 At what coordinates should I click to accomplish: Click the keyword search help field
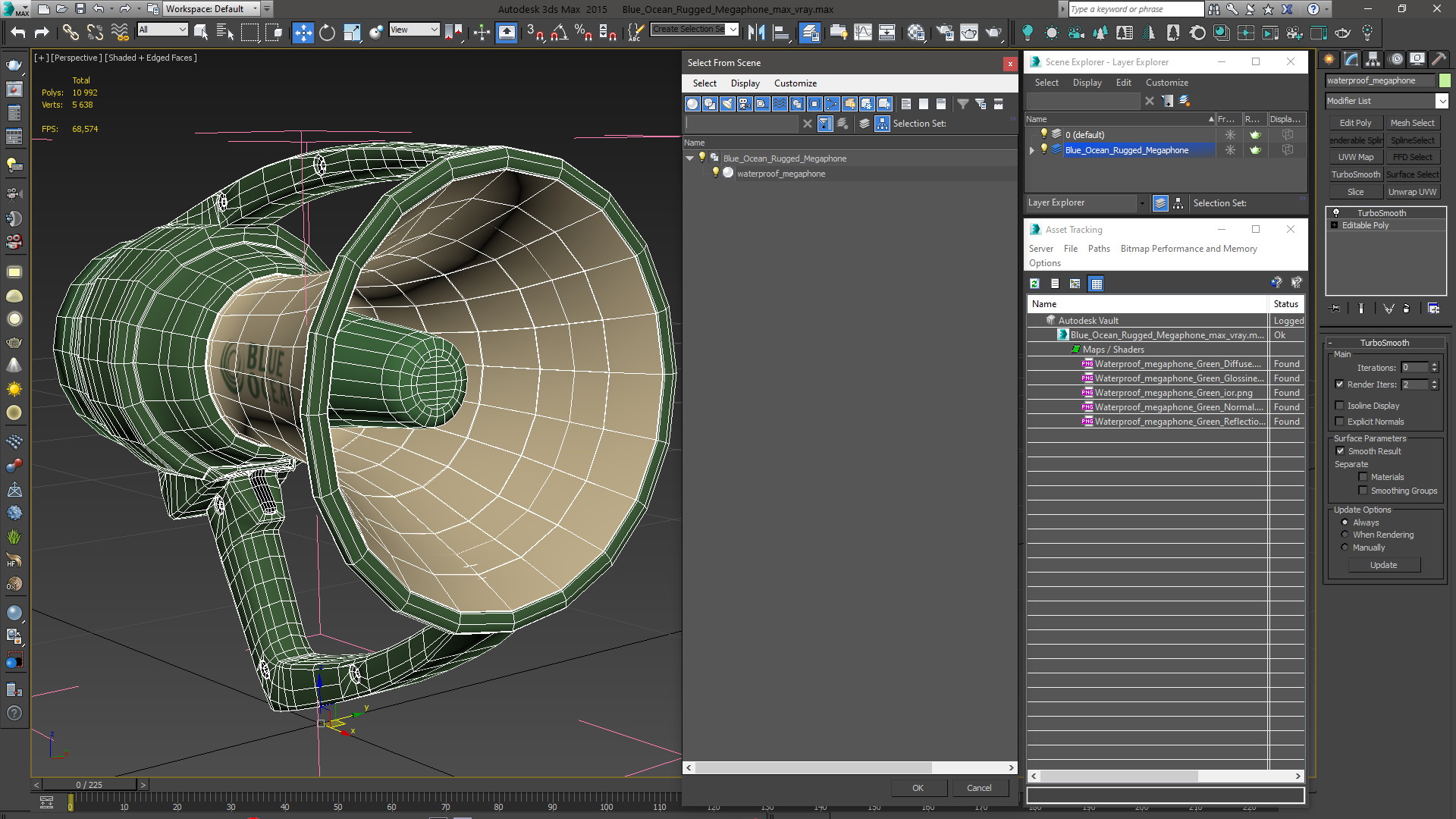point(1136,9)
